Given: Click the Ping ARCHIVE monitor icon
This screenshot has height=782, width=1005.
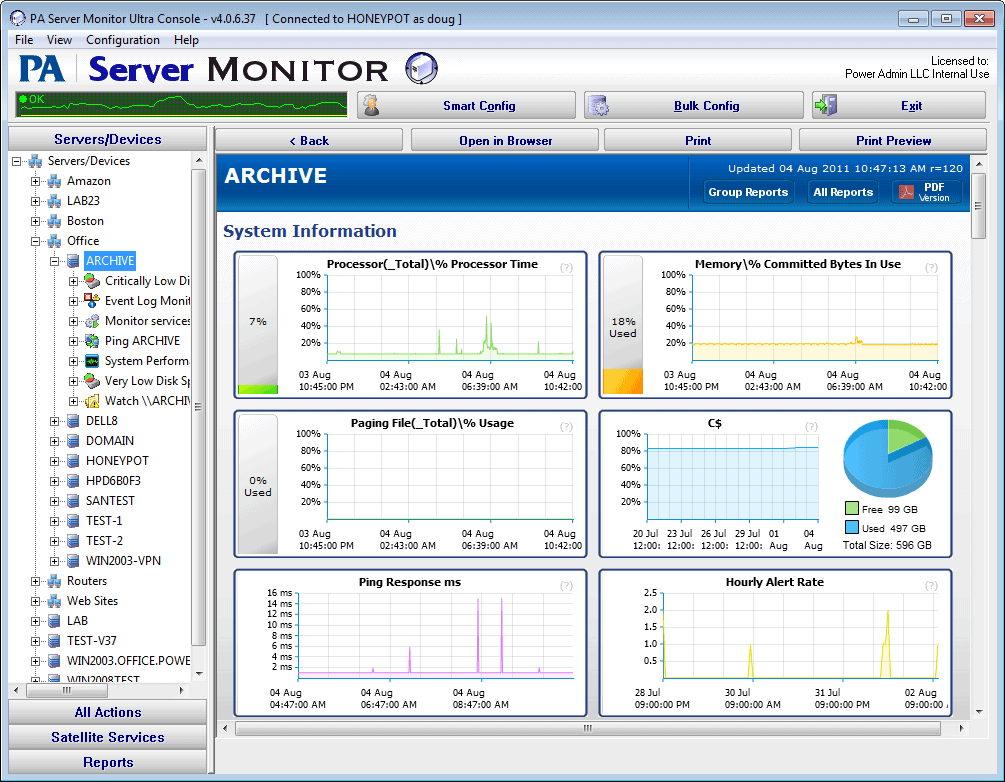Looking at the screenshot, I should pyautogui.click(x=93, y=341).
